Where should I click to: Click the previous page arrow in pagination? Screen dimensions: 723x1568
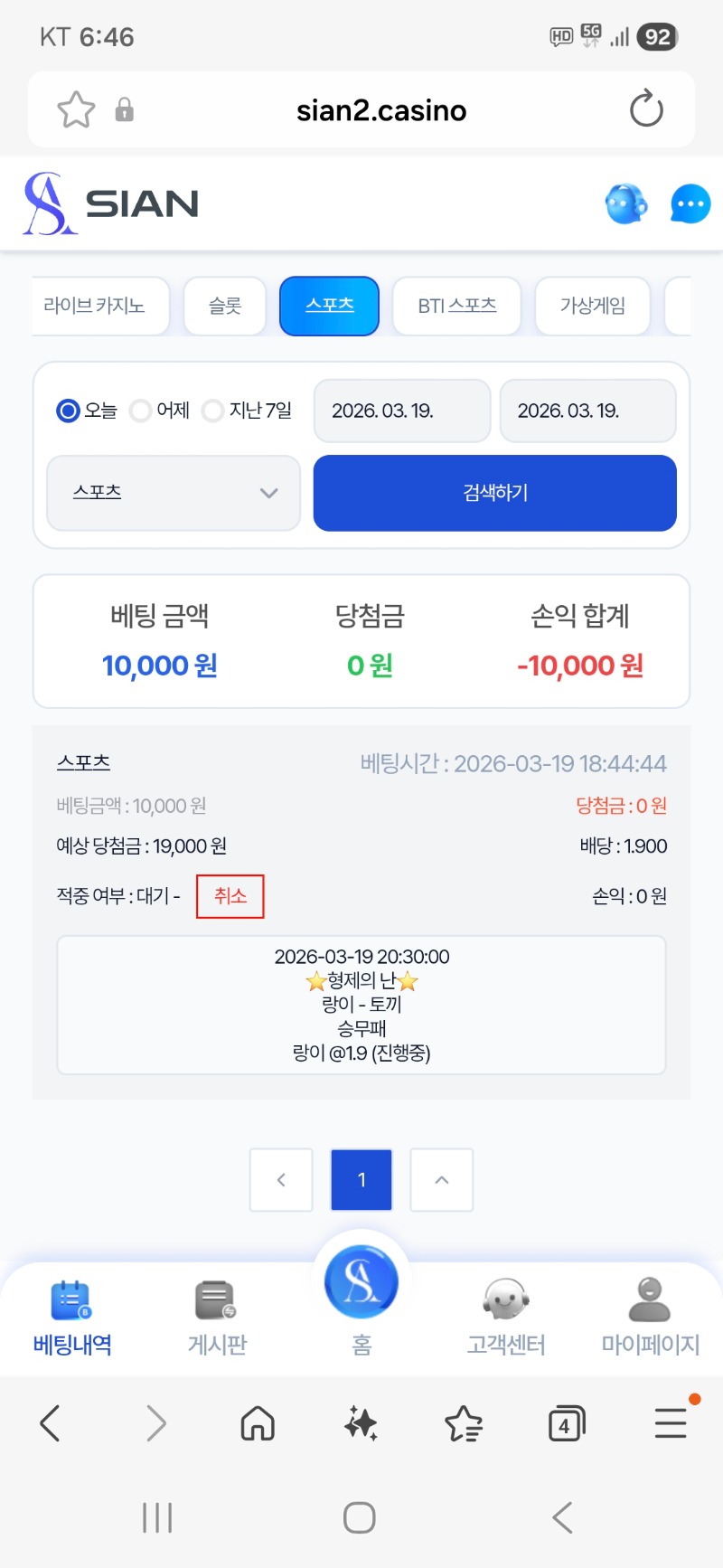click(281, 1179)
